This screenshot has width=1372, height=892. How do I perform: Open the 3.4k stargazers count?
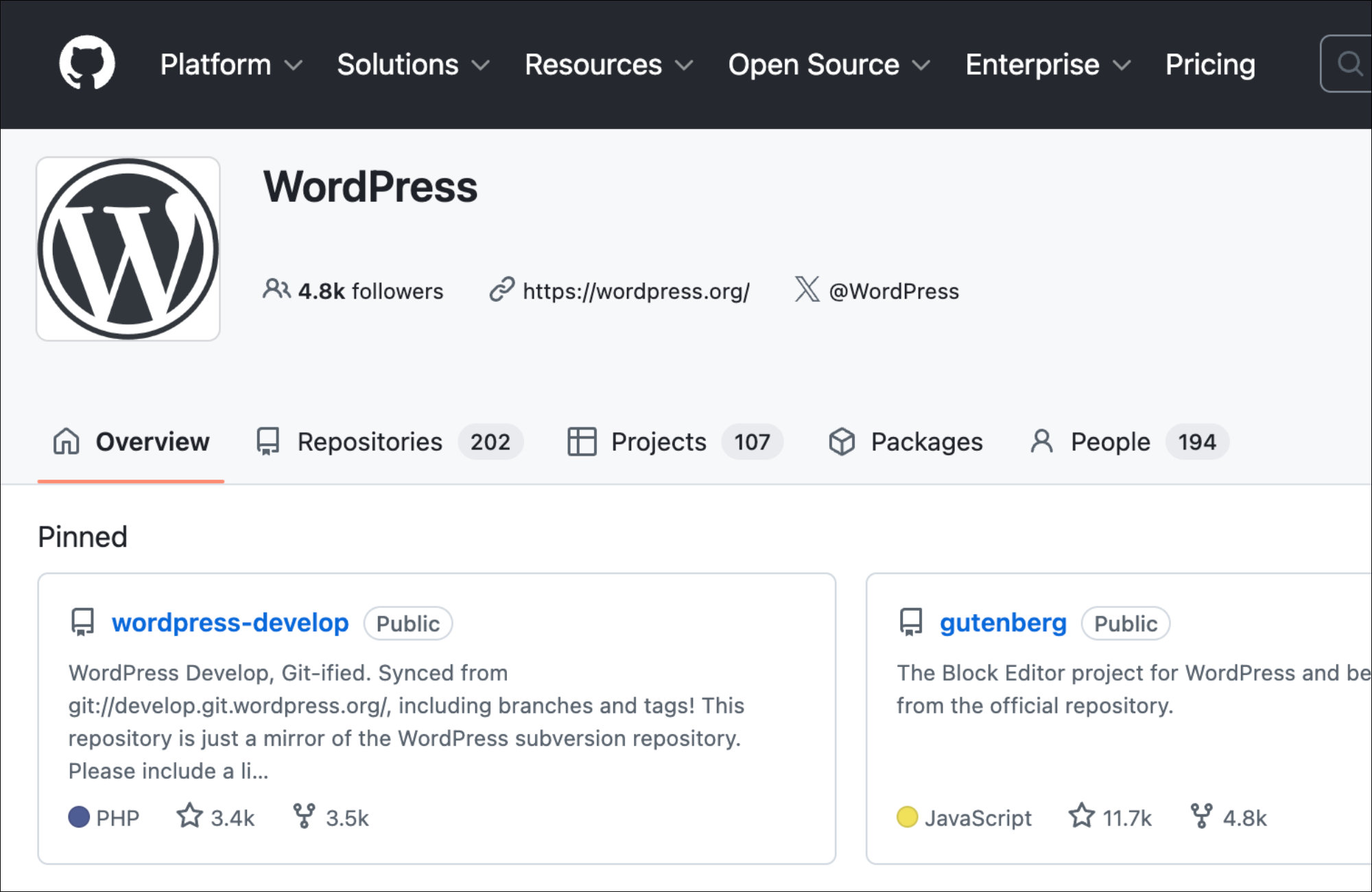click(233, 818)
